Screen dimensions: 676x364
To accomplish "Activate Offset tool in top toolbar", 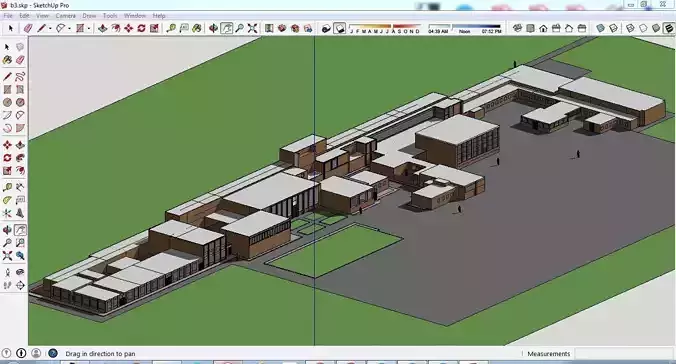I will (116, 28).
